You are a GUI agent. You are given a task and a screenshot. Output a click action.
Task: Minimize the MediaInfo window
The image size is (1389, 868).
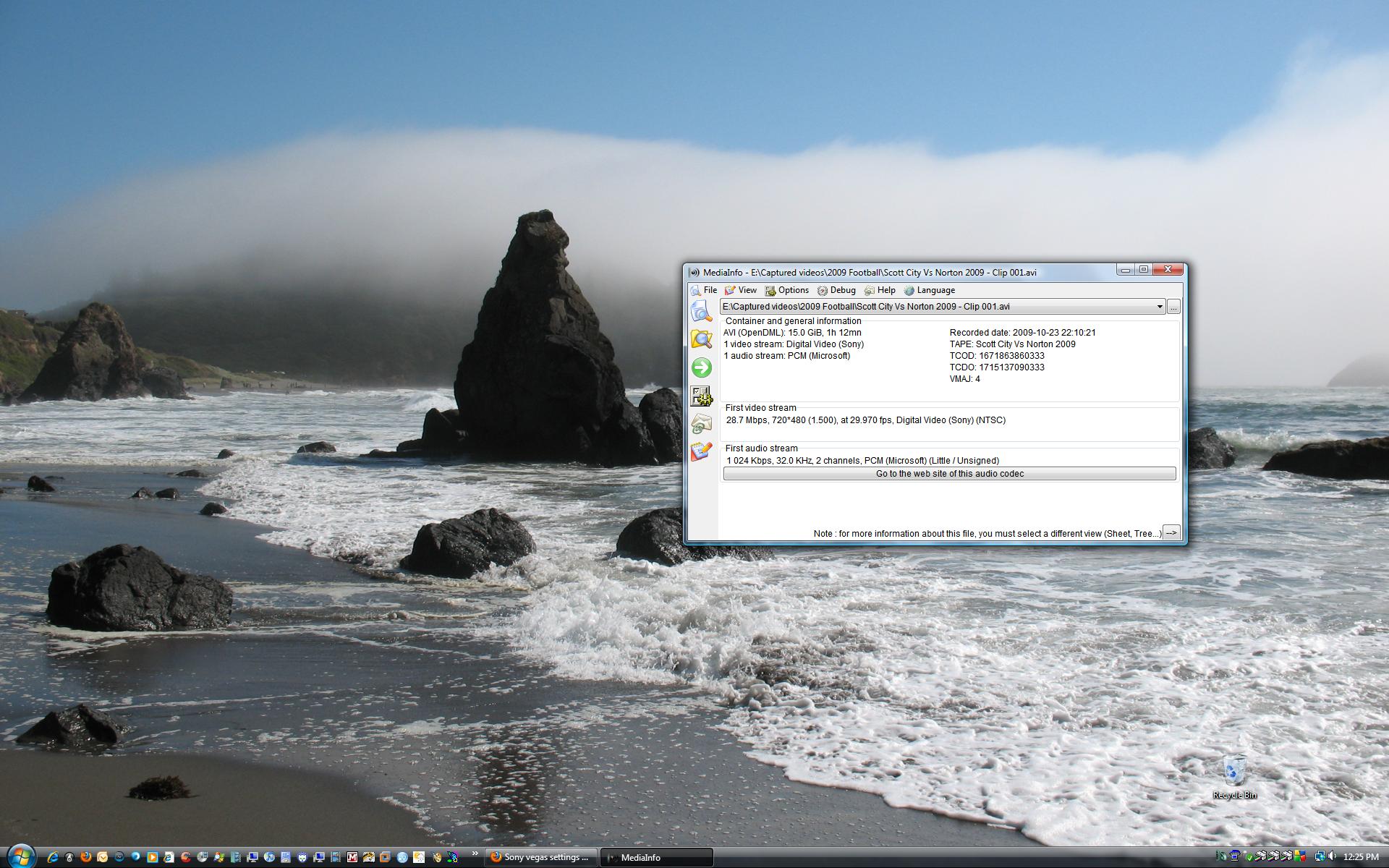pos(1125,270)
